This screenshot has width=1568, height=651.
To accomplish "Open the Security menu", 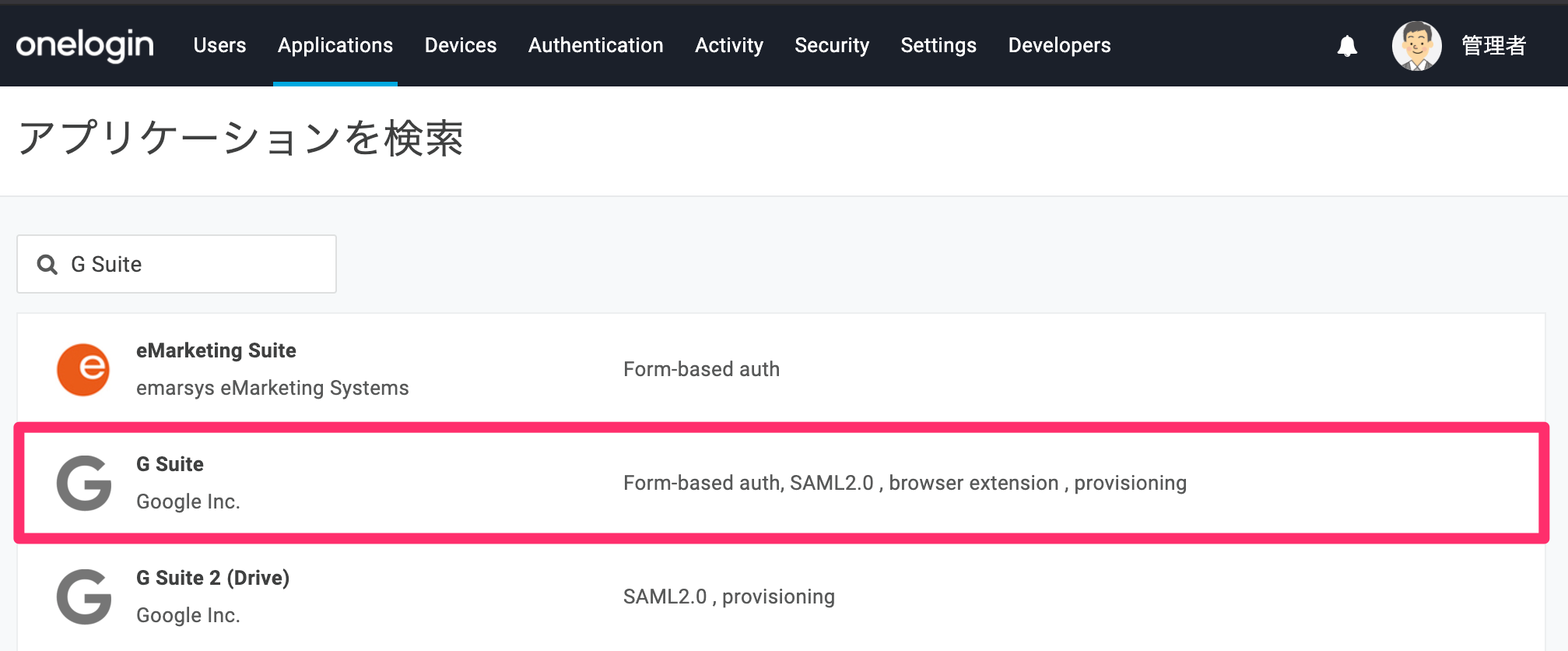I will tap(832, 45).
